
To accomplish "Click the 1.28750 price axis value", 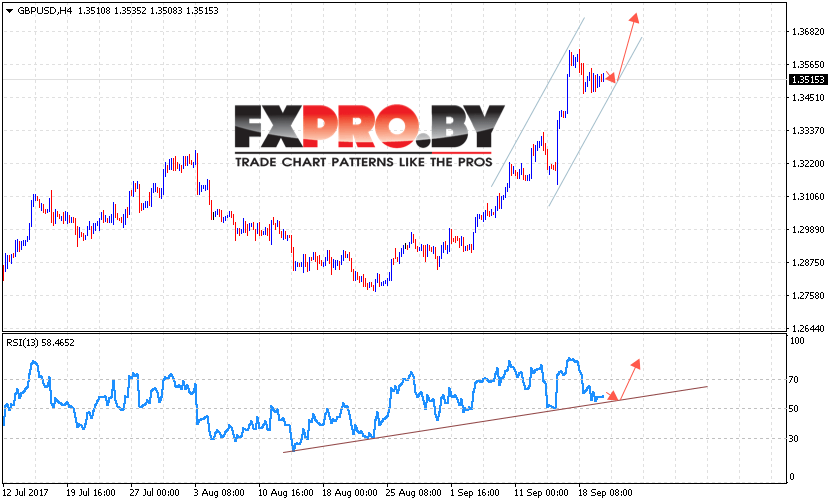I will point(807,262).
